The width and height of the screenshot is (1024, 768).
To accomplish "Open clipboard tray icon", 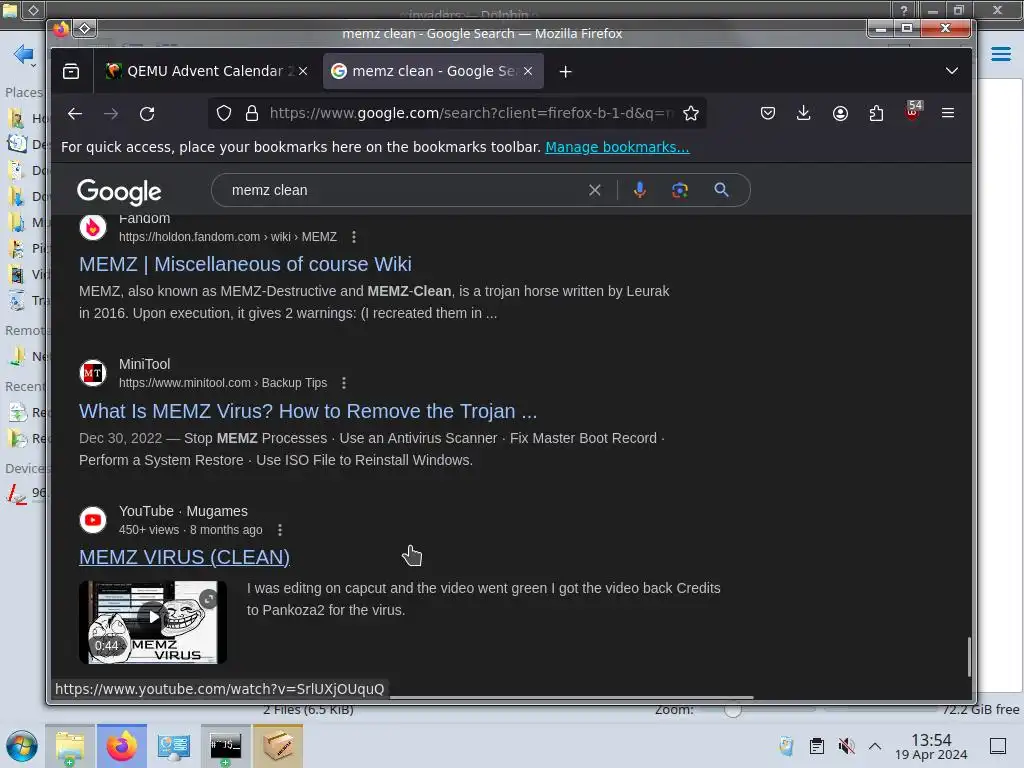I will (816, 746).
